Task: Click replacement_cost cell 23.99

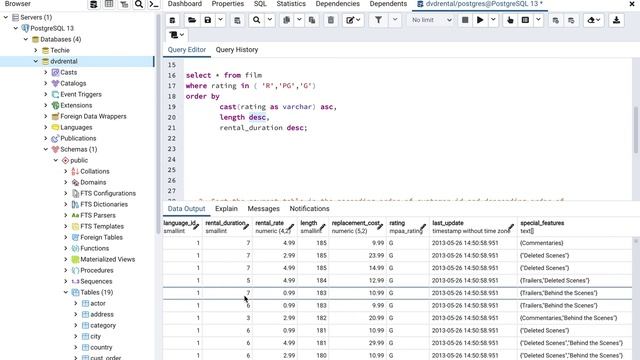Action: (x=358, y=256)
